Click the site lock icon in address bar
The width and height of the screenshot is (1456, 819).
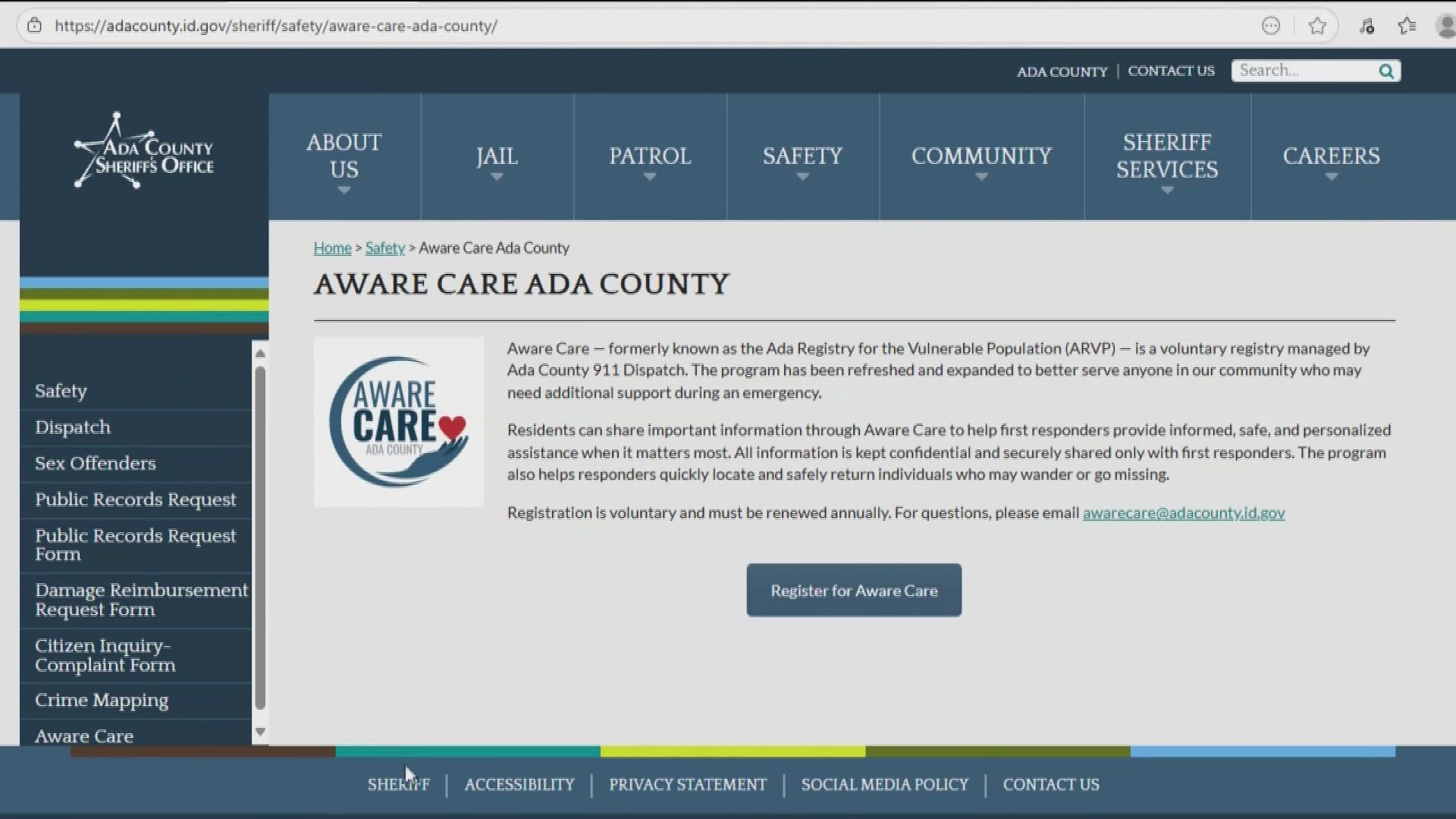[x=35, y=25]
